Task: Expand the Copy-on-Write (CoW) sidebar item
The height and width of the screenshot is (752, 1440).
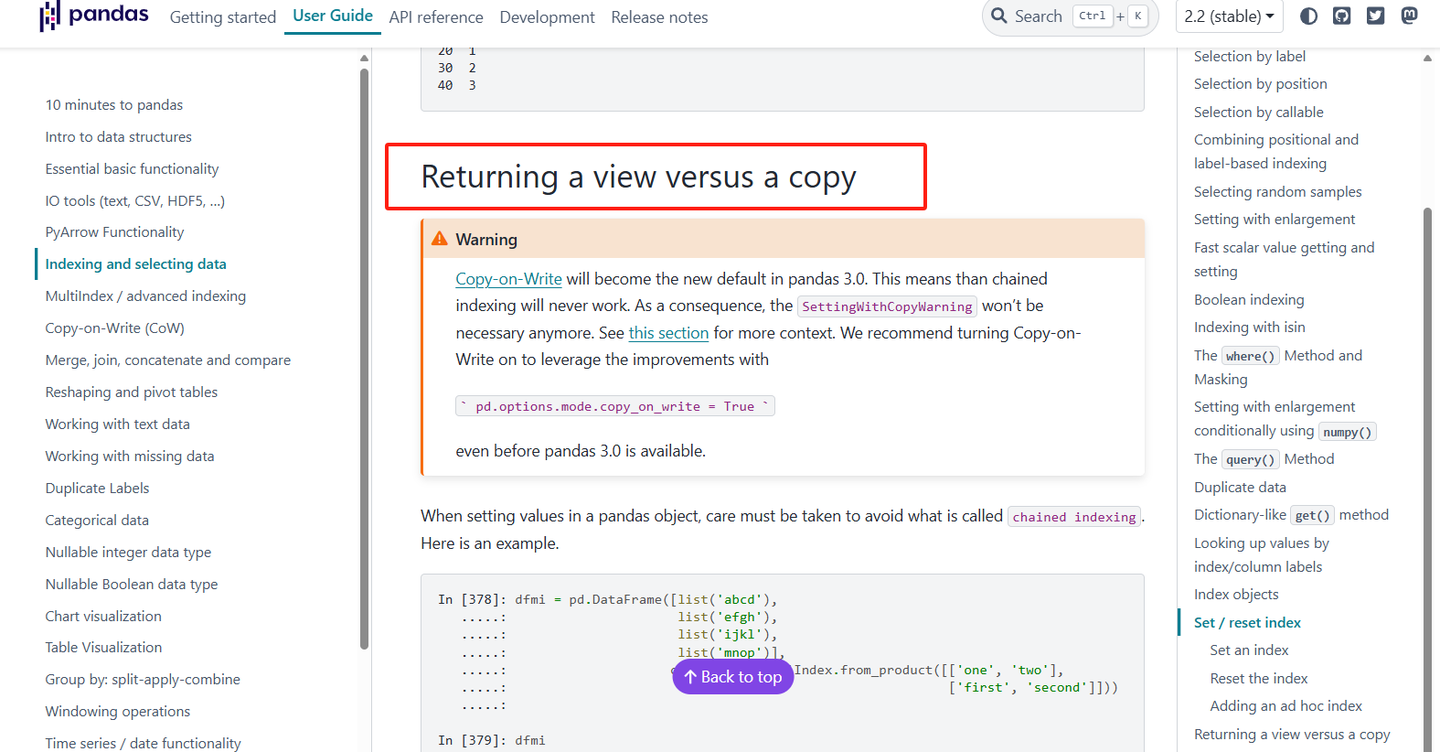Action: pyautogui.click(x=113, y=327)
